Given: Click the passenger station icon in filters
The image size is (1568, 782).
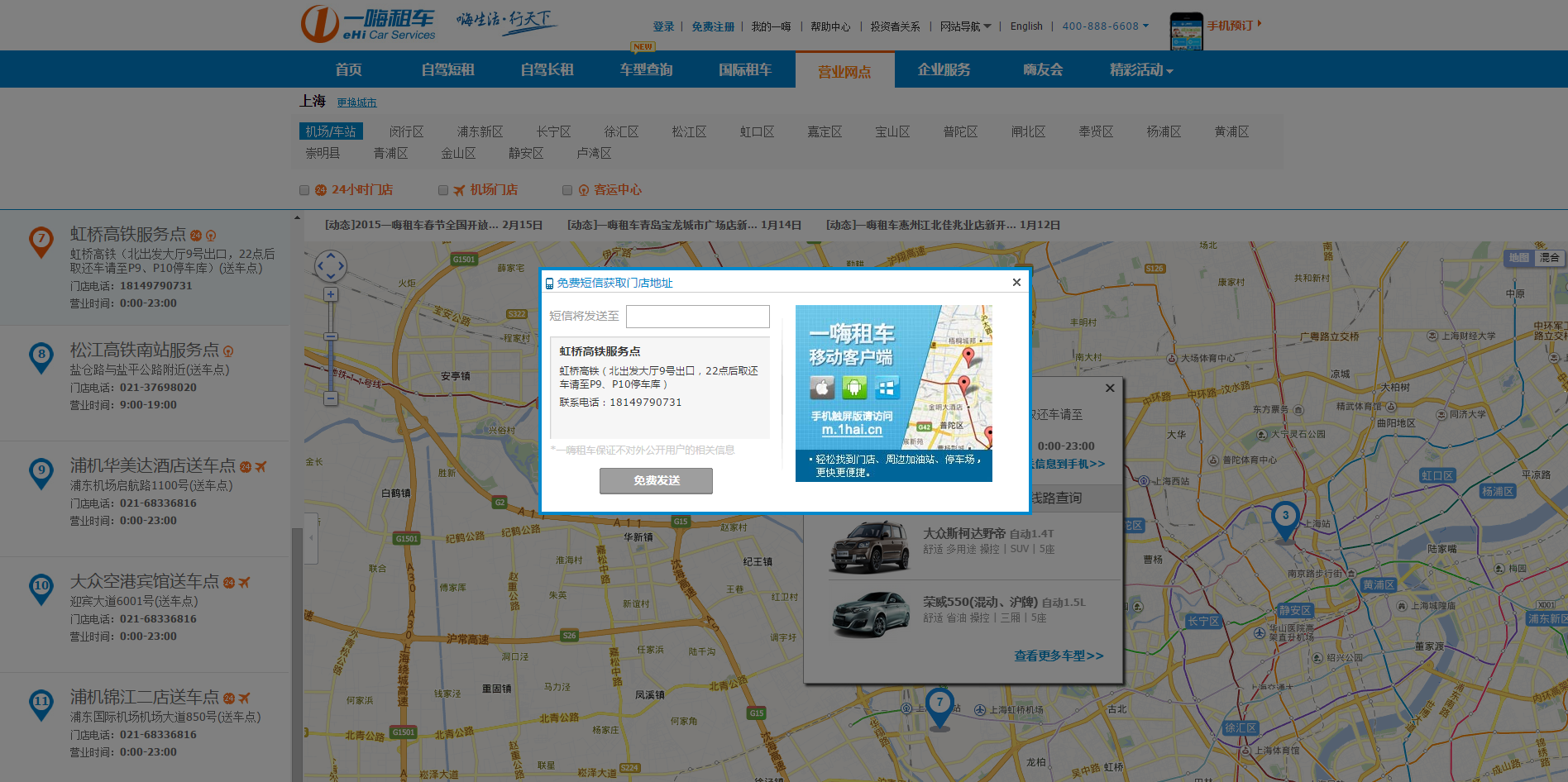Looking at the screenshot, I should click(x=584, y=190).
